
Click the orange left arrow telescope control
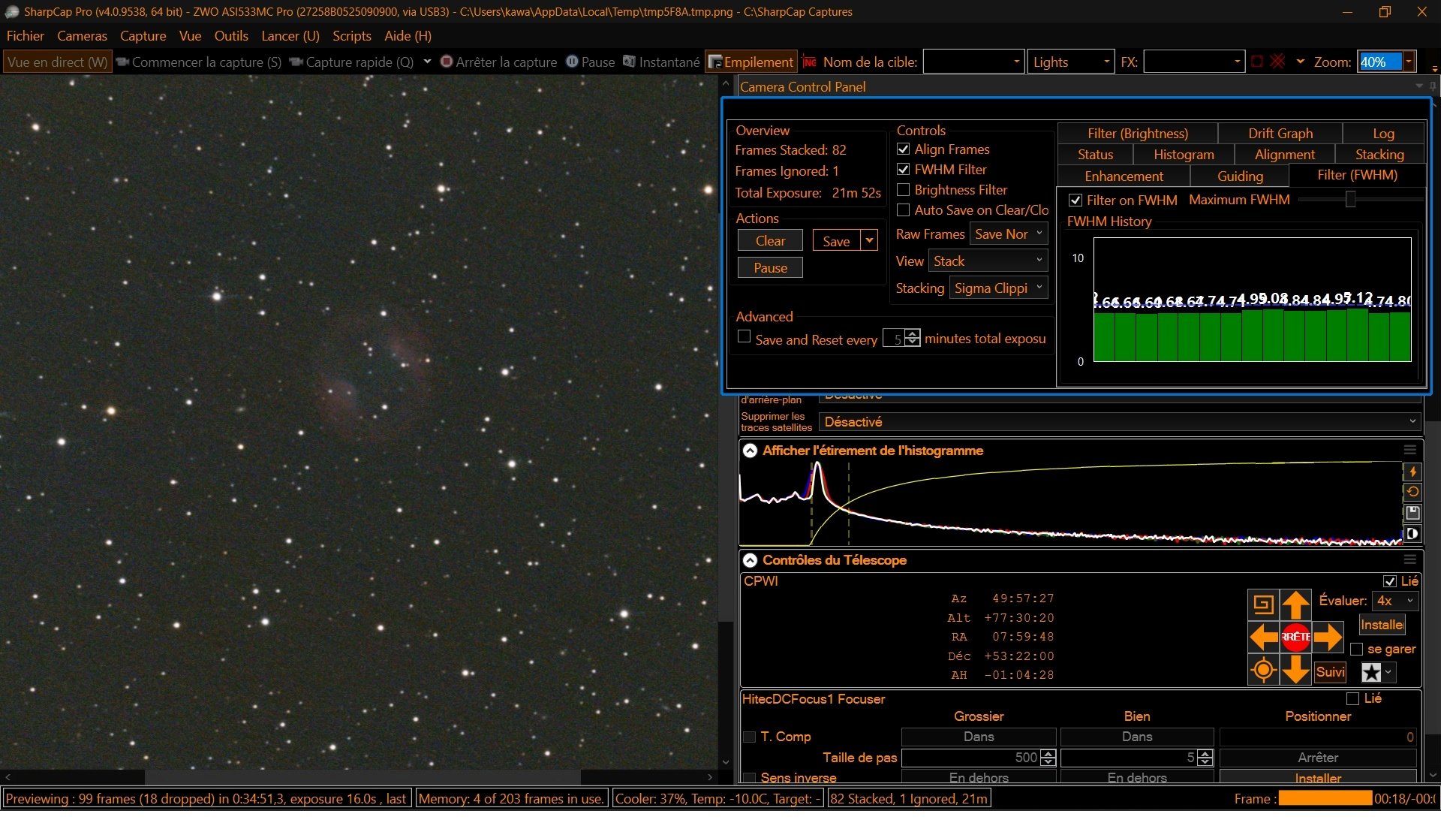point(1264,637)
